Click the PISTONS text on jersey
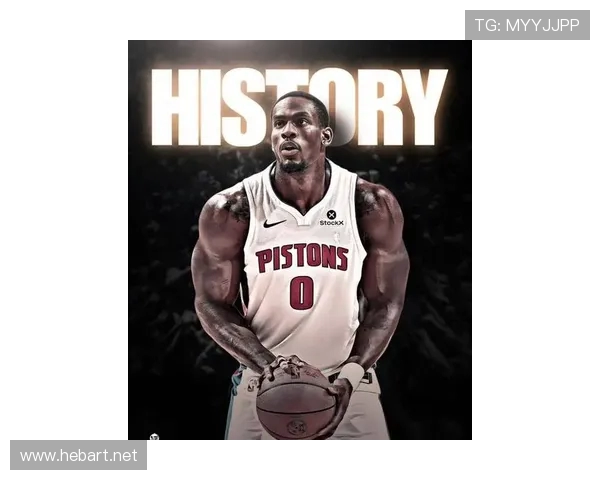 click(302, 259)
